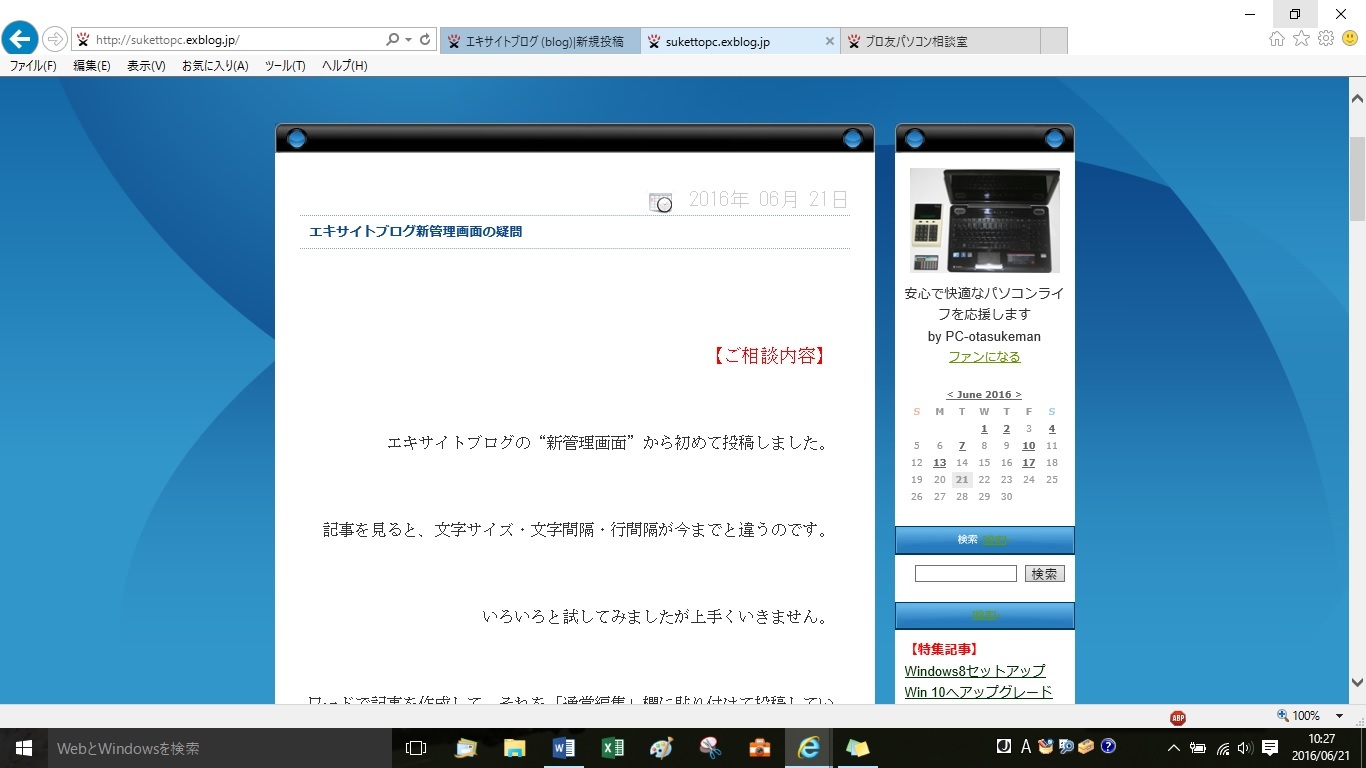Viewport: 1366px width, 768px height.
Task: Click the battery power tray icon
Action: pyautogui.click(x=1198, y=748)
